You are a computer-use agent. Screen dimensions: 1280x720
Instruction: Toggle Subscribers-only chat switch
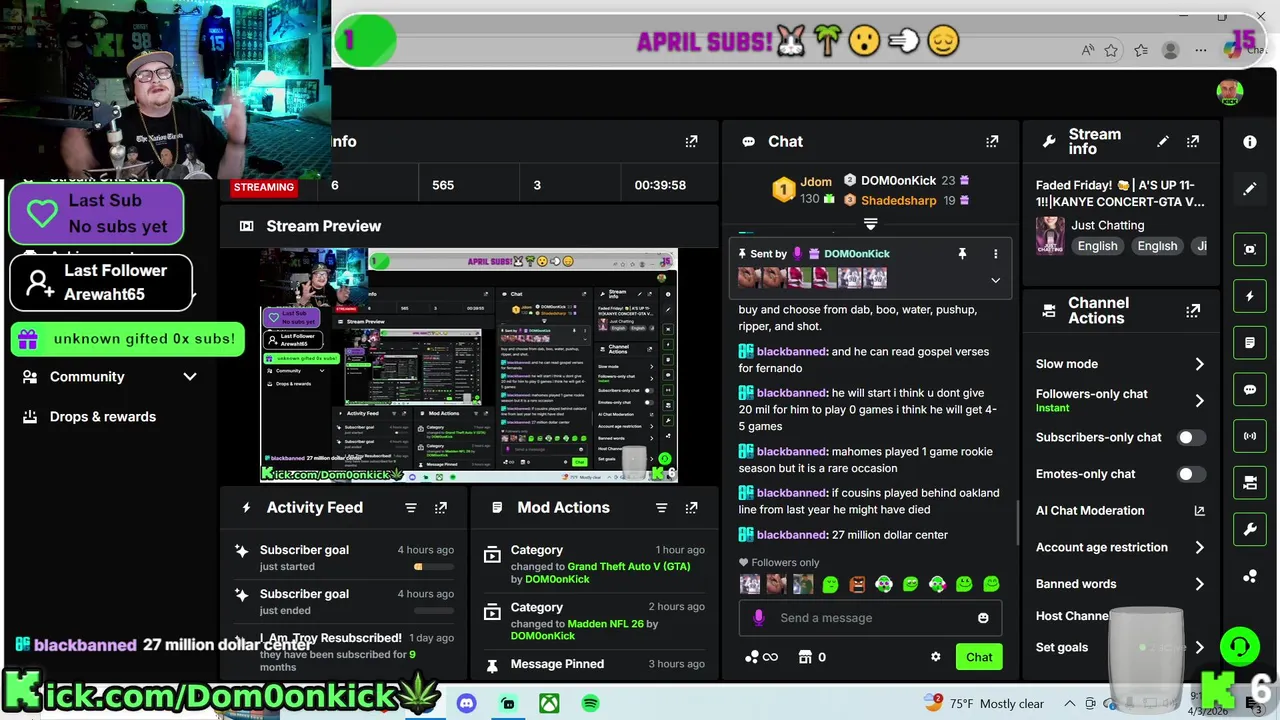[x=1190, y=437]
